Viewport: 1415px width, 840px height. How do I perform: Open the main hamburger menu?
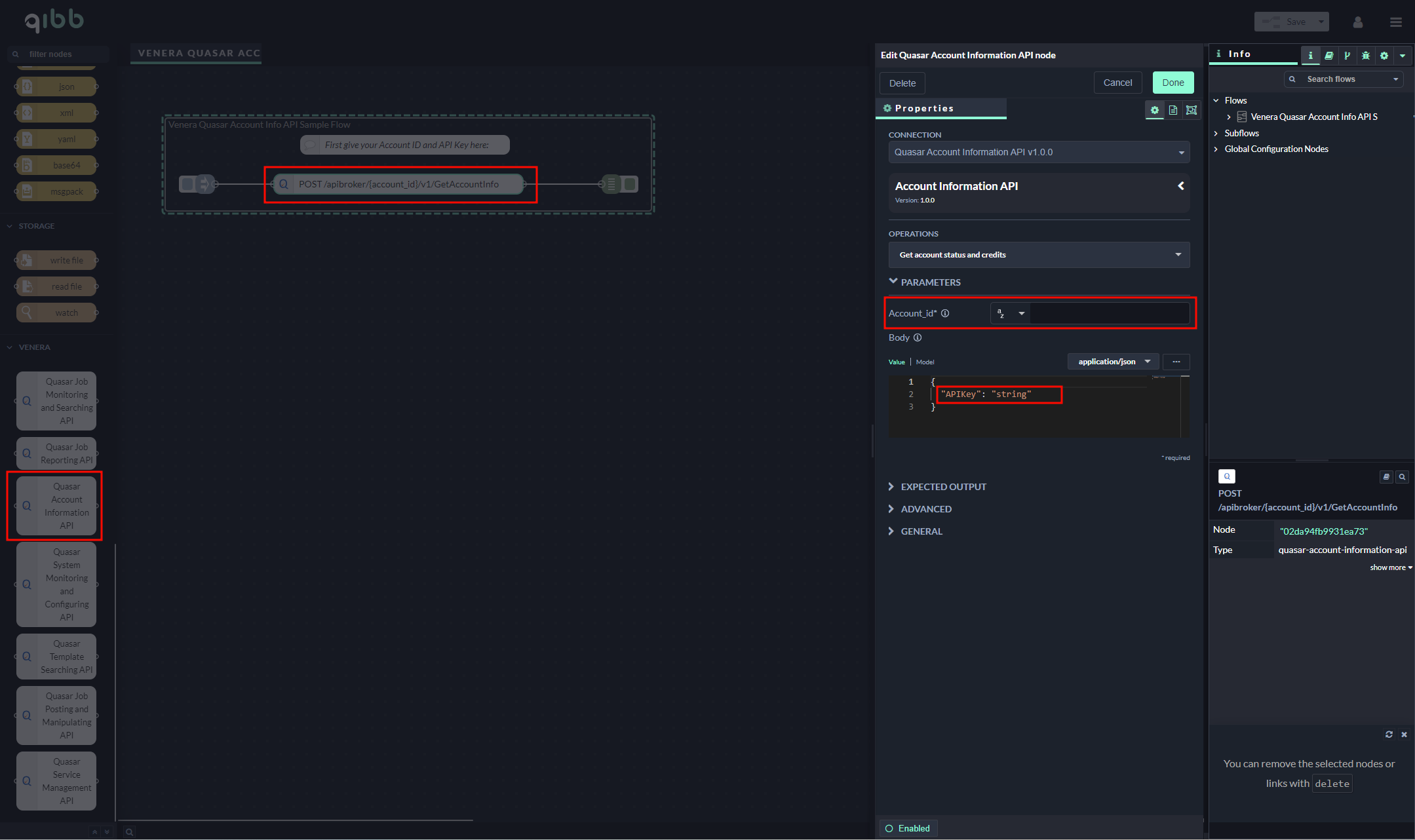(1395, 22)
